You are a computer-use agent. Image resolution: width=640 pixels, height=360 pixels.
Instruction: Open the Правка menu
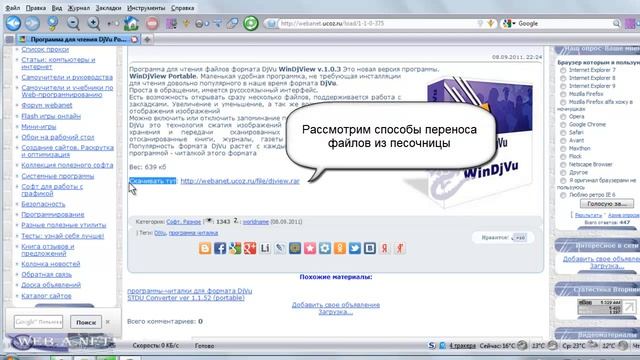(36, 8)
